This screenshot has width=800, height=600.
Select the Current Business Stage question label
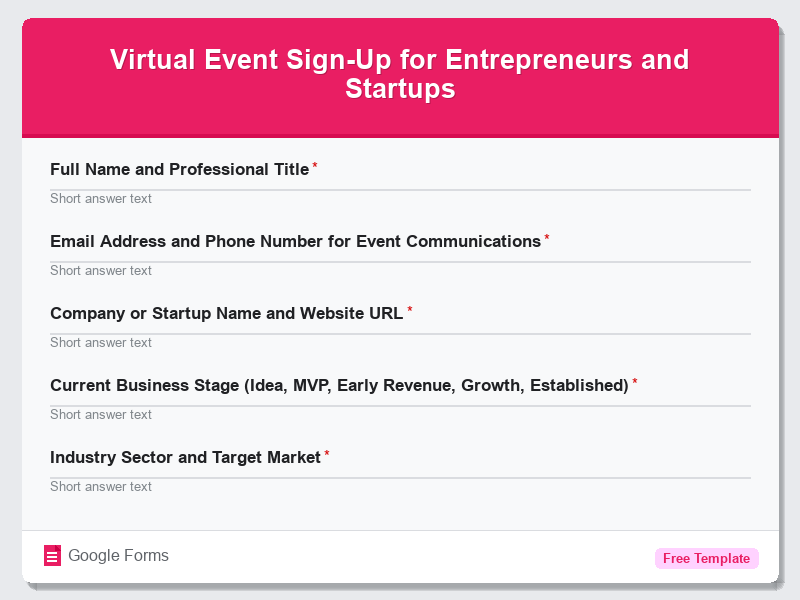[339, 385]
